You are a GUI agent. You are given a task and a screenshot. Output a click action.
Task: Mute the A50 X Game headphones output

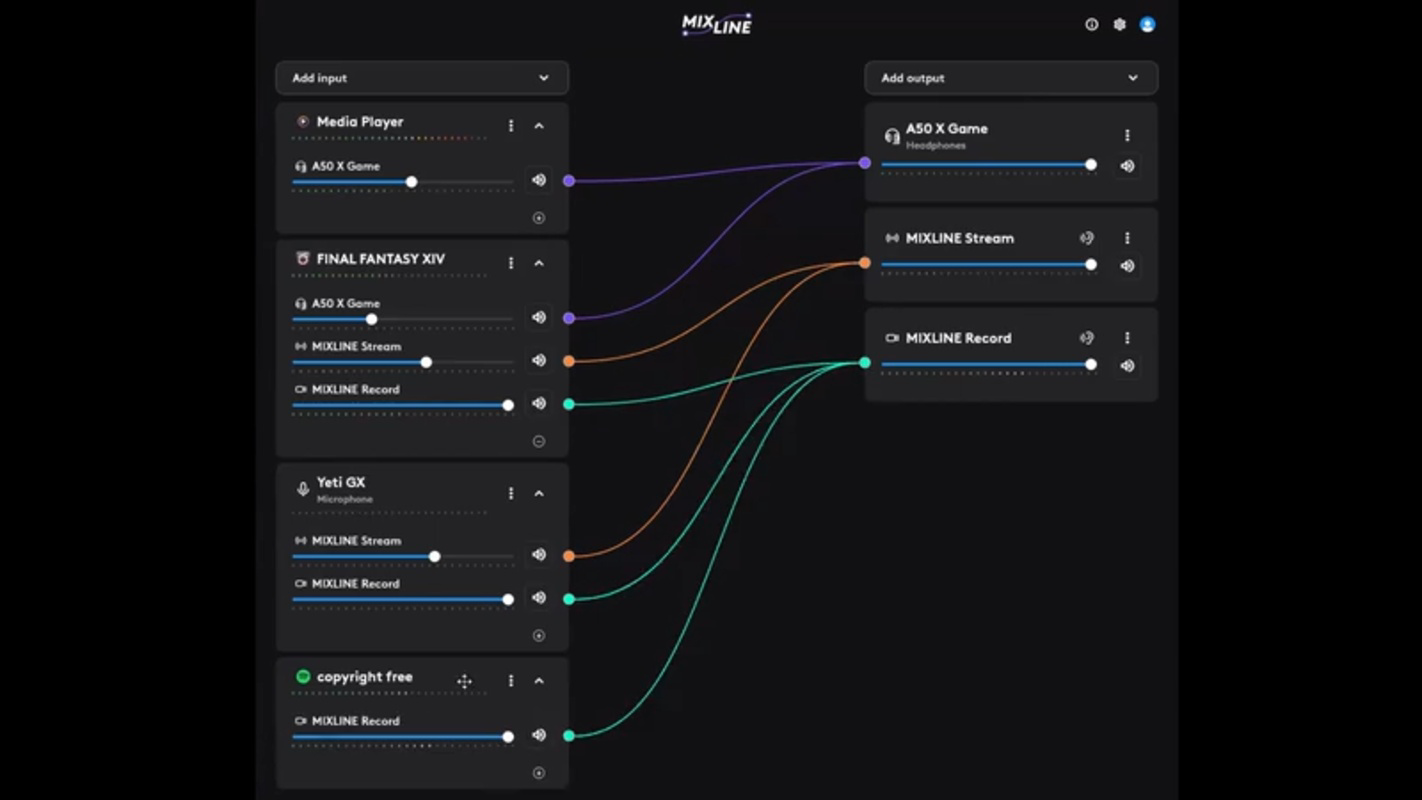1127,166
